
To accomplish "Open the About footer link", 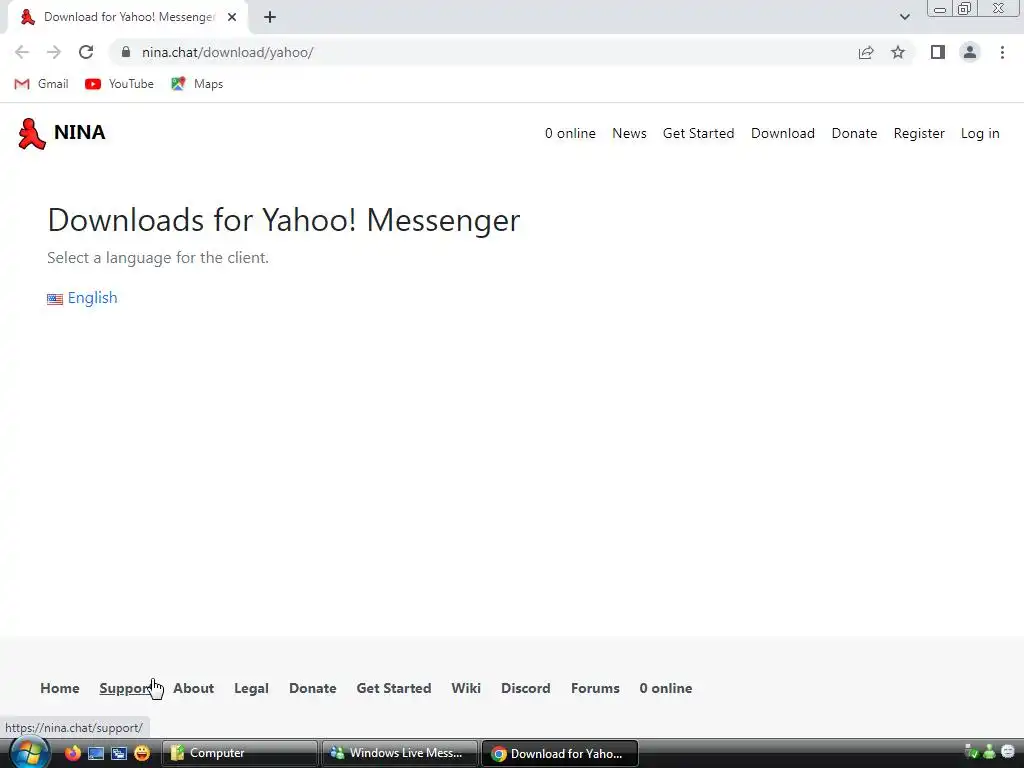I will pyautogui.click(x=193, y=688).
